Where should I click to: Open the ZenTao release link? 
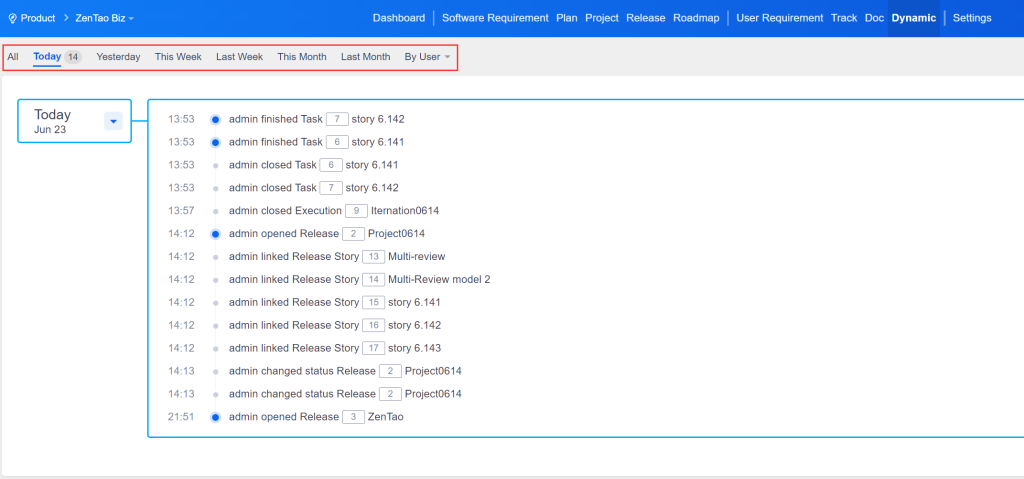point(385,417)
